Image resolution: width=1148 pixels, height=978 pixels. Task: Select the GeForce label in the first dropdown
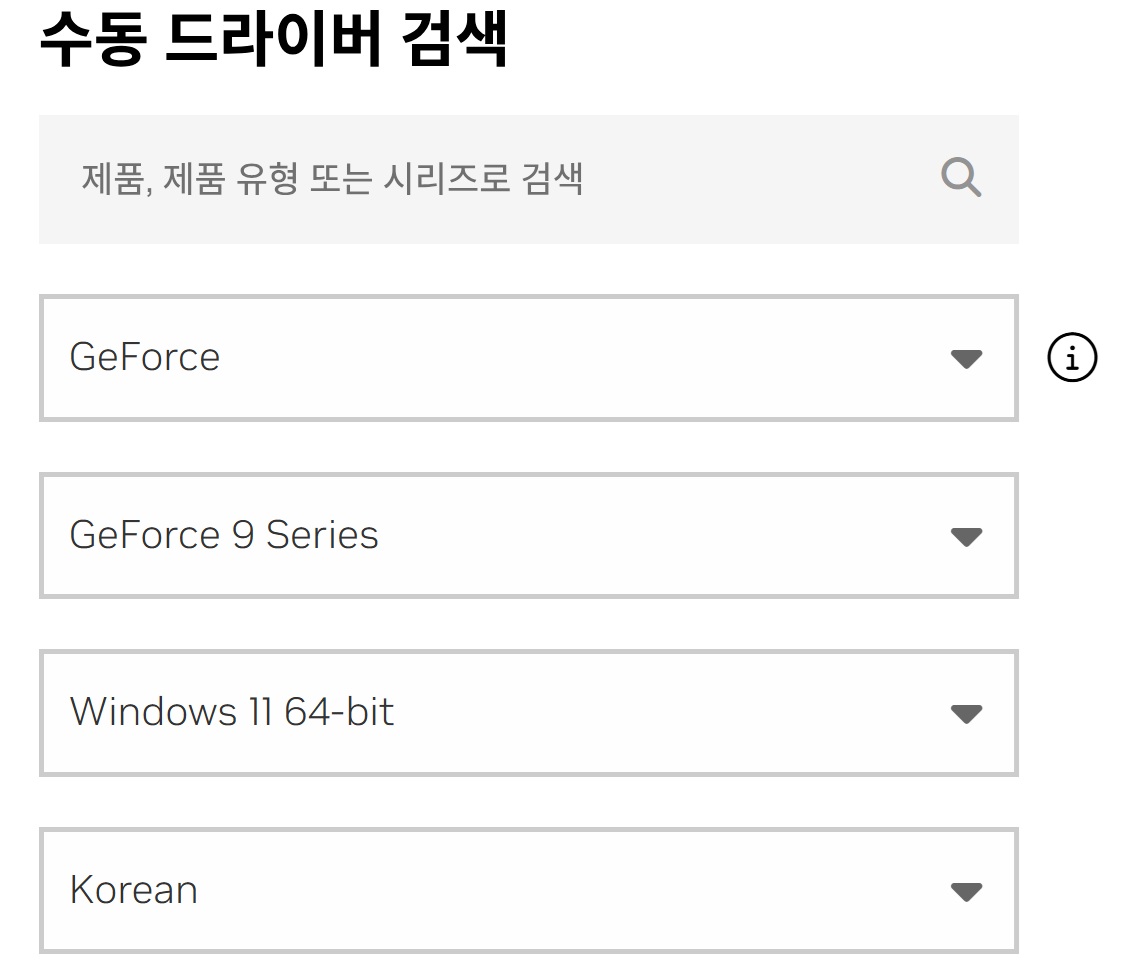click(145, 357)
